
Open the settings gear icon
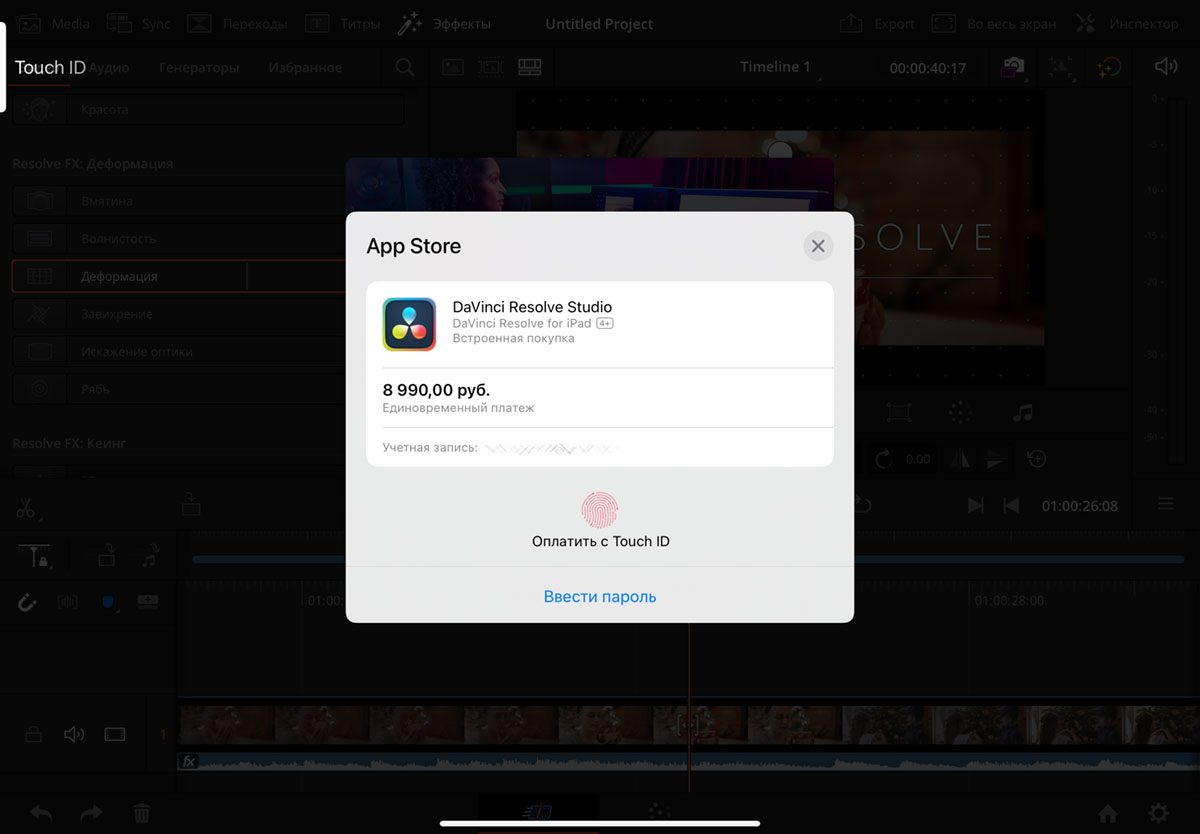tap(1158, 812)
